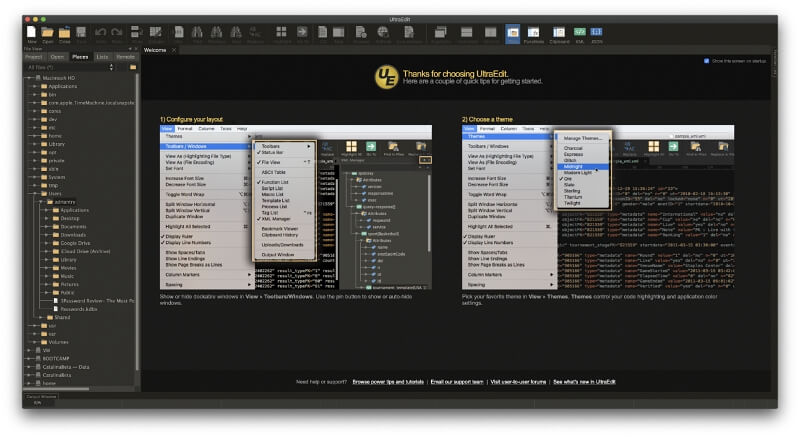800x438 pixels.
Task: Open Browse power tips and tutorials link
Action: [388, 382]
